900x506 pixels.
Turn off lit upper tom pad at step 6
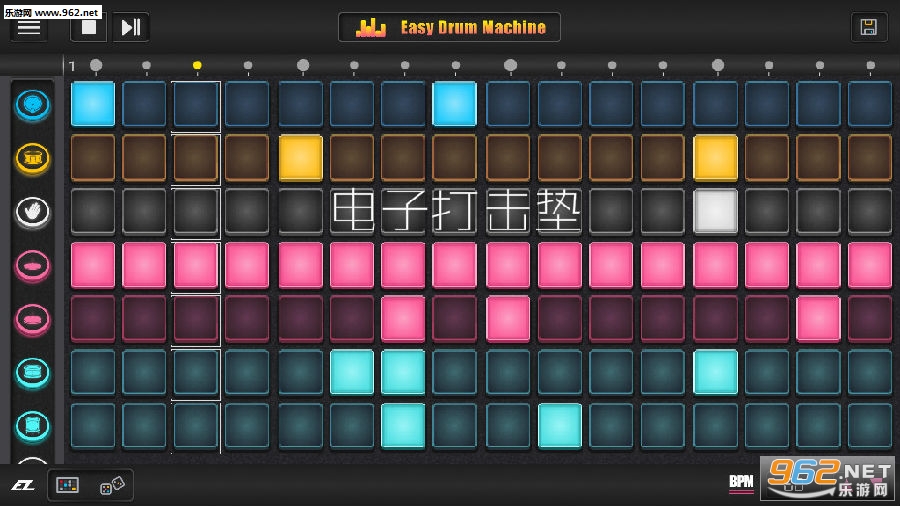(352, 372)
